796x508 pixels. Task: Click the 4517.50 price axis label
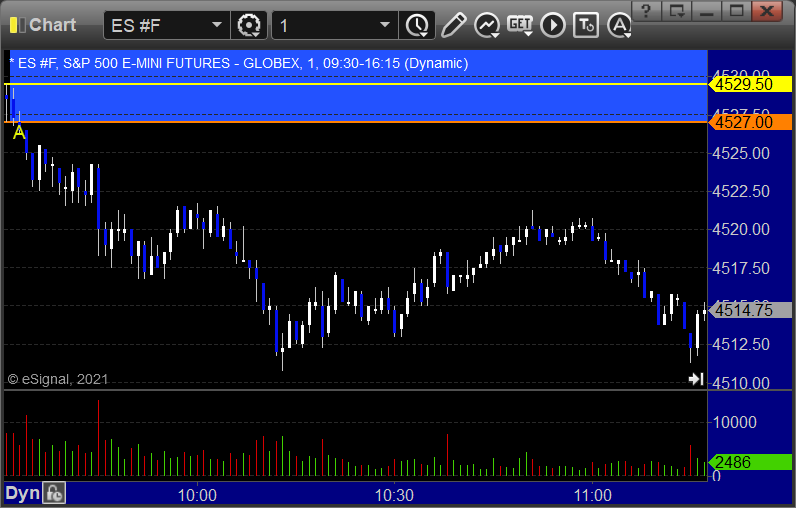741,268
